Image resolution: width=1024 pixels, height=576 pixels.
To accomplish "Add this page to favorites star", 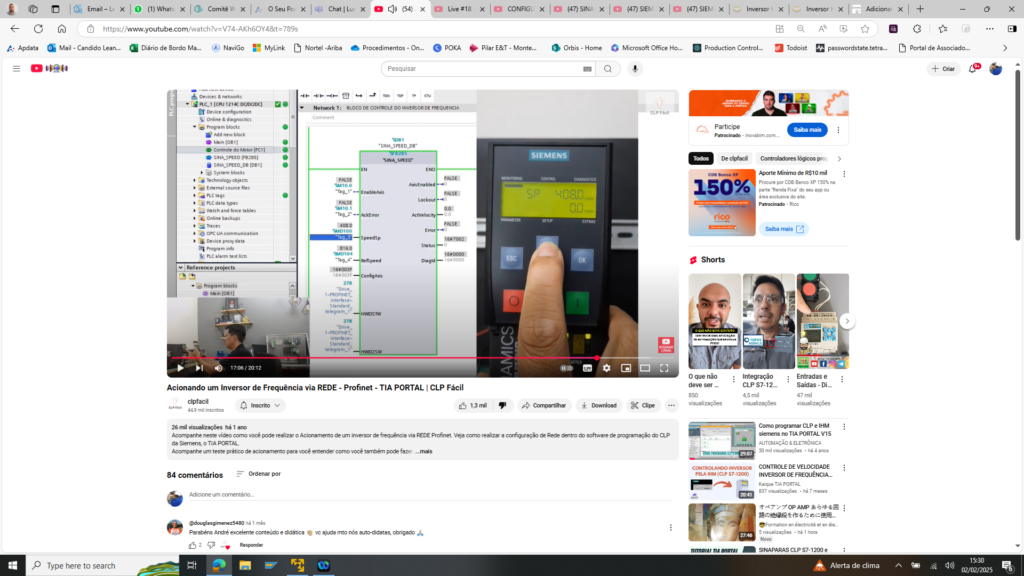I will [x=865, y=29].
